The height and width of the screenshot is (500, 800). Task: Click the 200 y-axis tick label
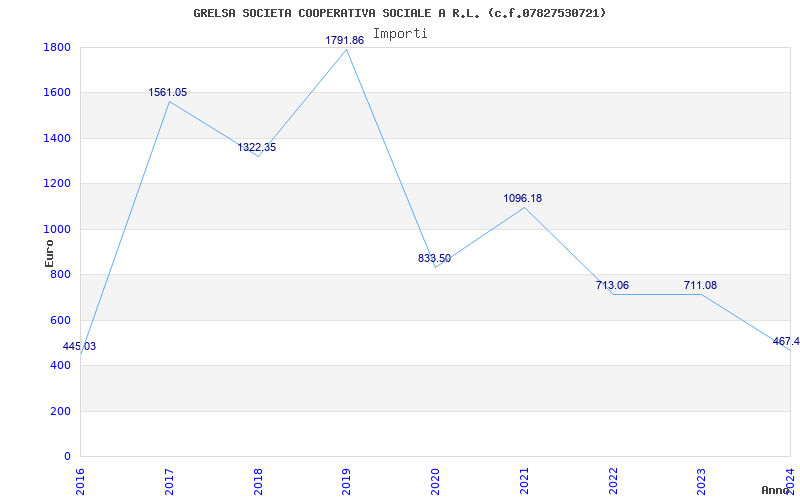[x=61, y=412]
